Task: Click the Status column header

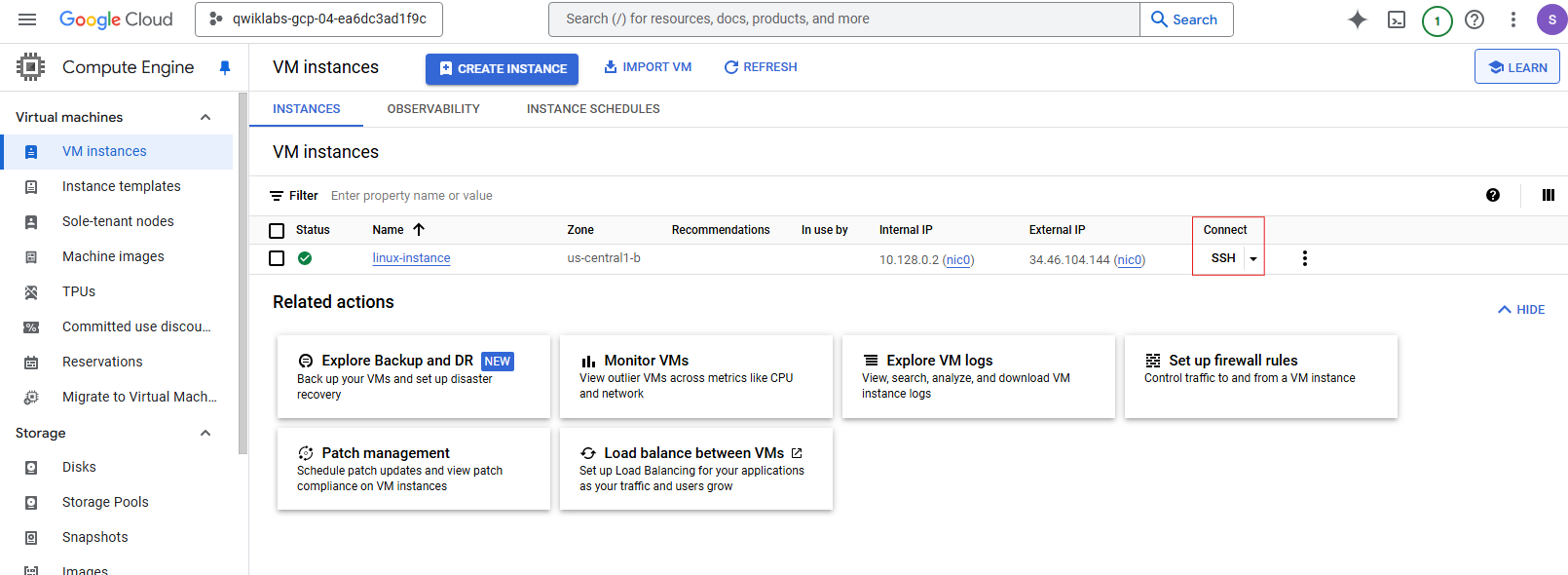Action: (x=313, y=230)
